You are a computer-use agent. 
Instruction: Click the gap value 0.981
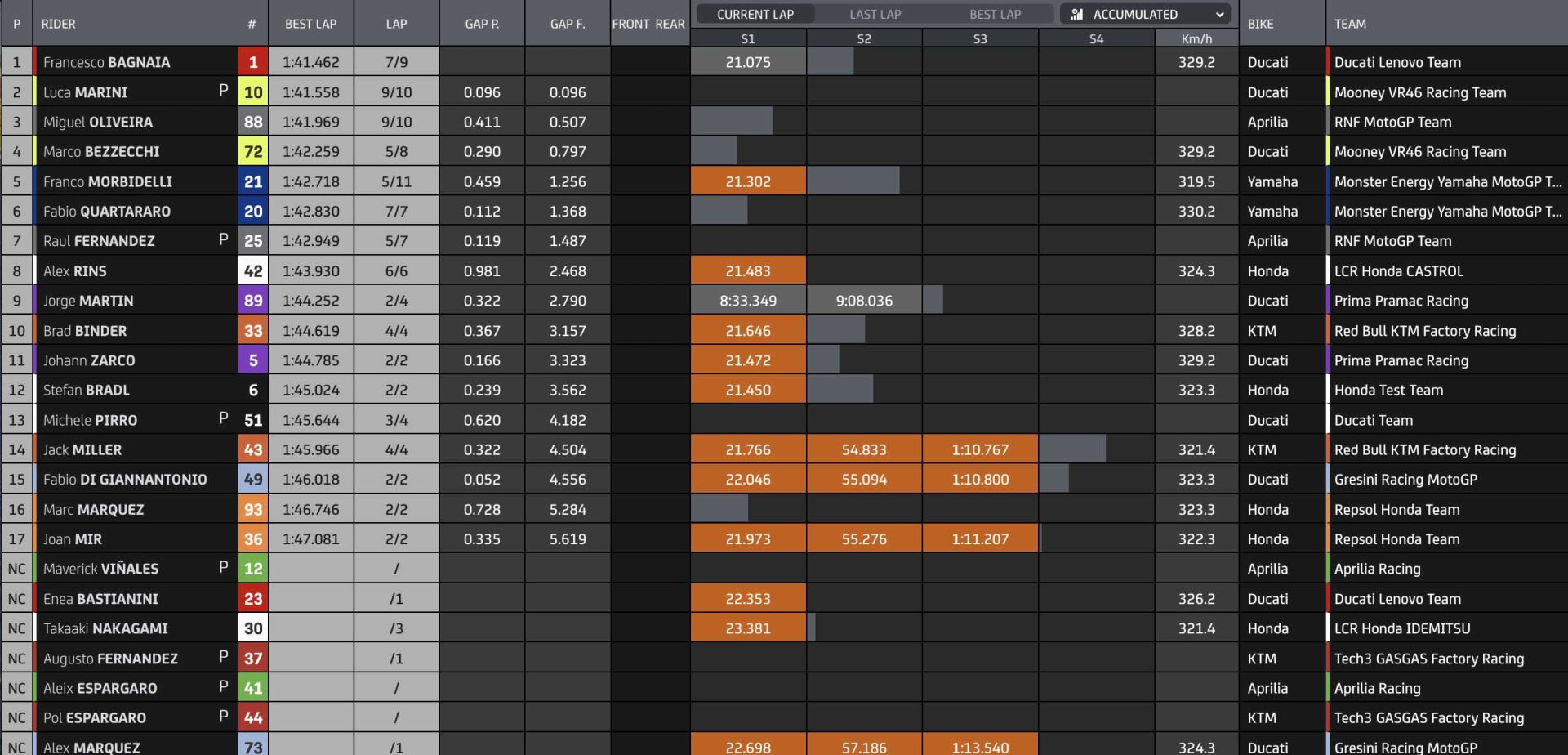pos(482,270)
